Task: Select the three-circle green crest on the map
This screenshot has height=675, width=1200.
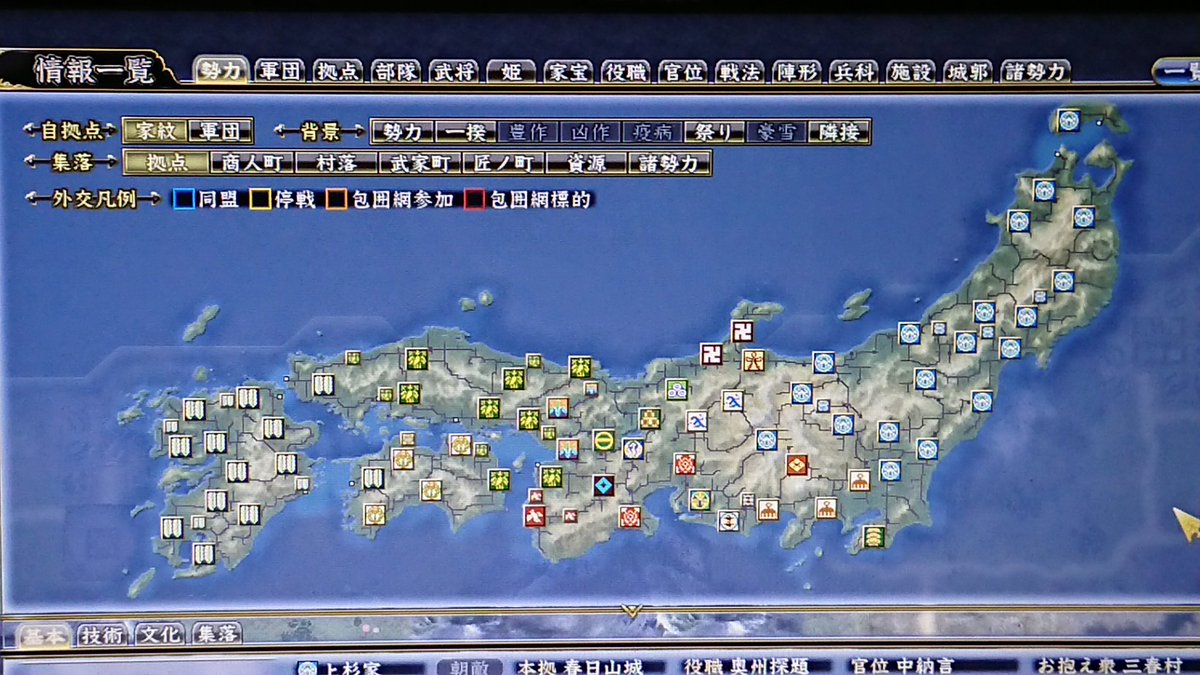Action: point(677,389)
